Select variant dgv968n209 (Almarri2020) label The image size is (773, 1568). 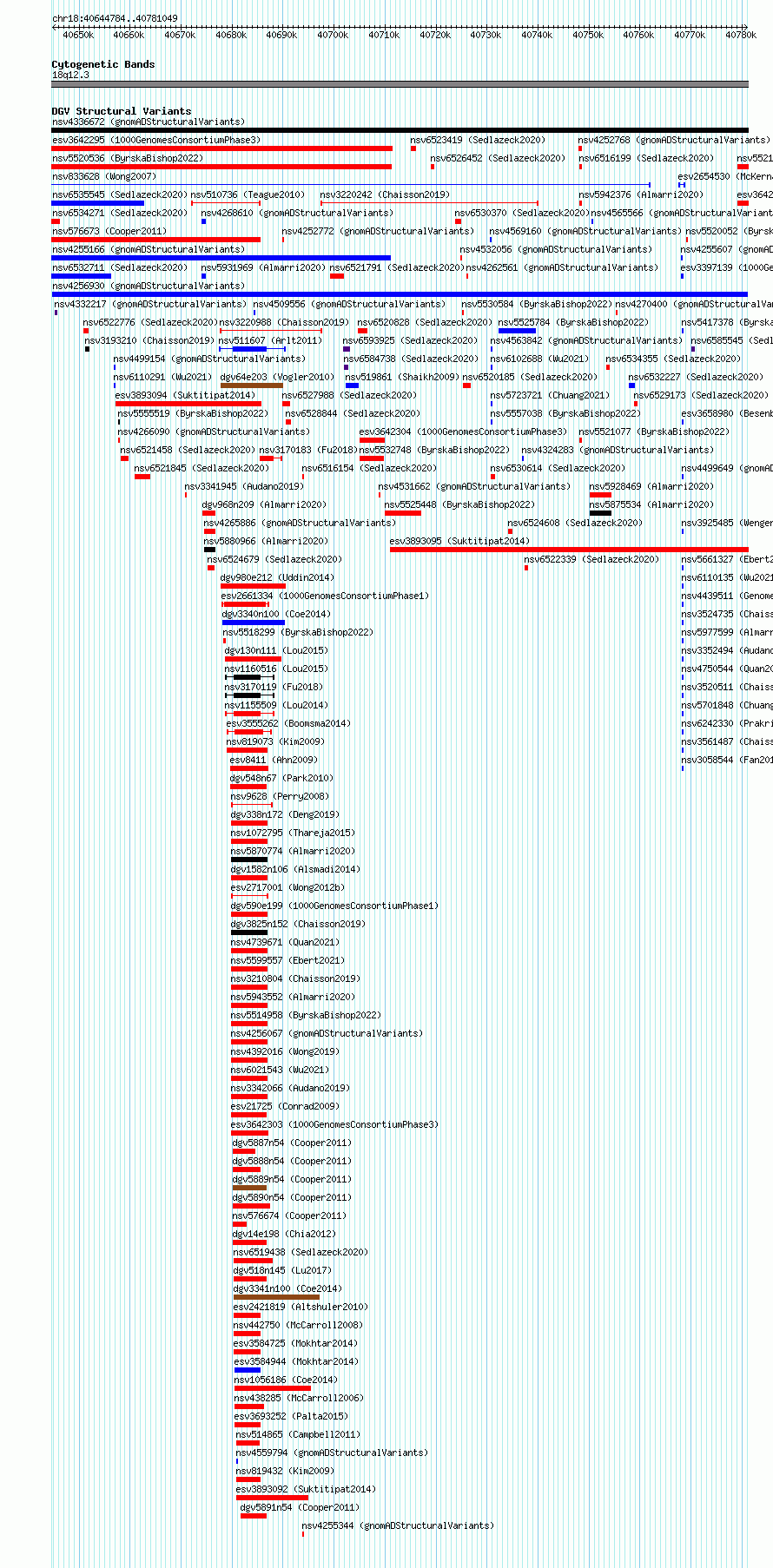(265, 504)
